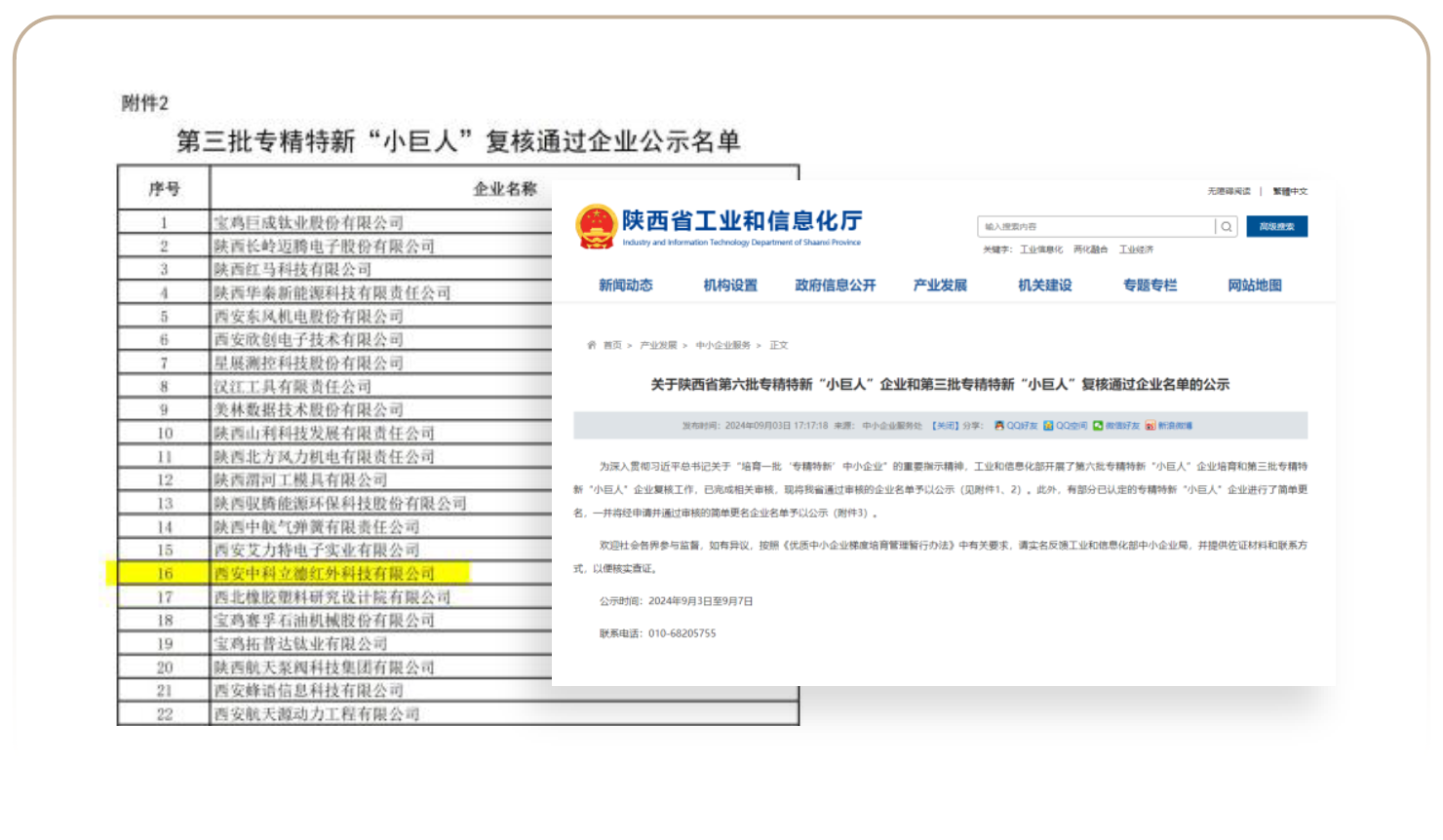Select row 西安航天源动力工程有限公司
1443x840 pixels.
coord(316,714)
